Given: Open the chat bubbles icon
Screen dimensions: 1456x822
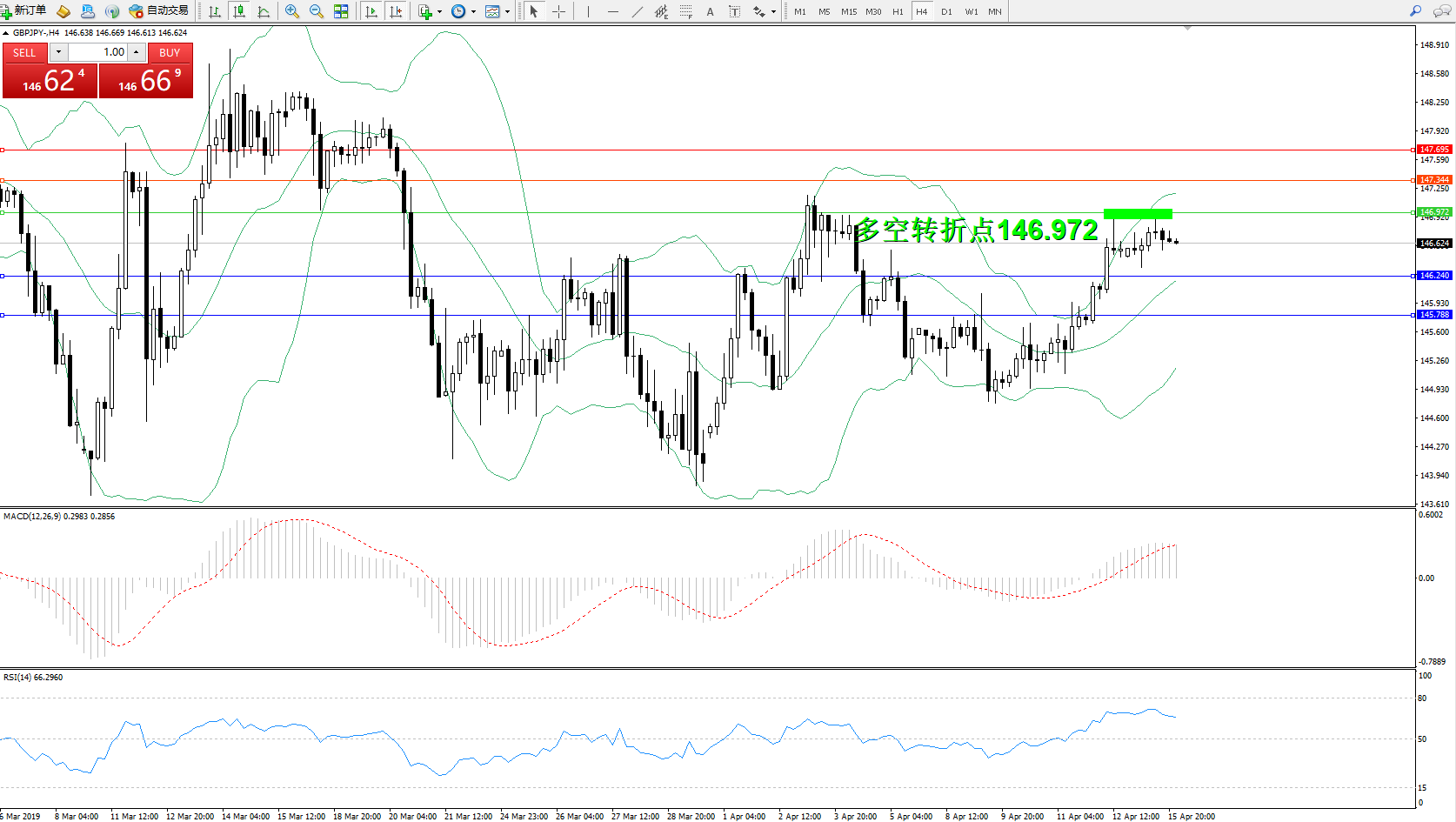Looking at the screenshot, I should [x=1441, y=11].
